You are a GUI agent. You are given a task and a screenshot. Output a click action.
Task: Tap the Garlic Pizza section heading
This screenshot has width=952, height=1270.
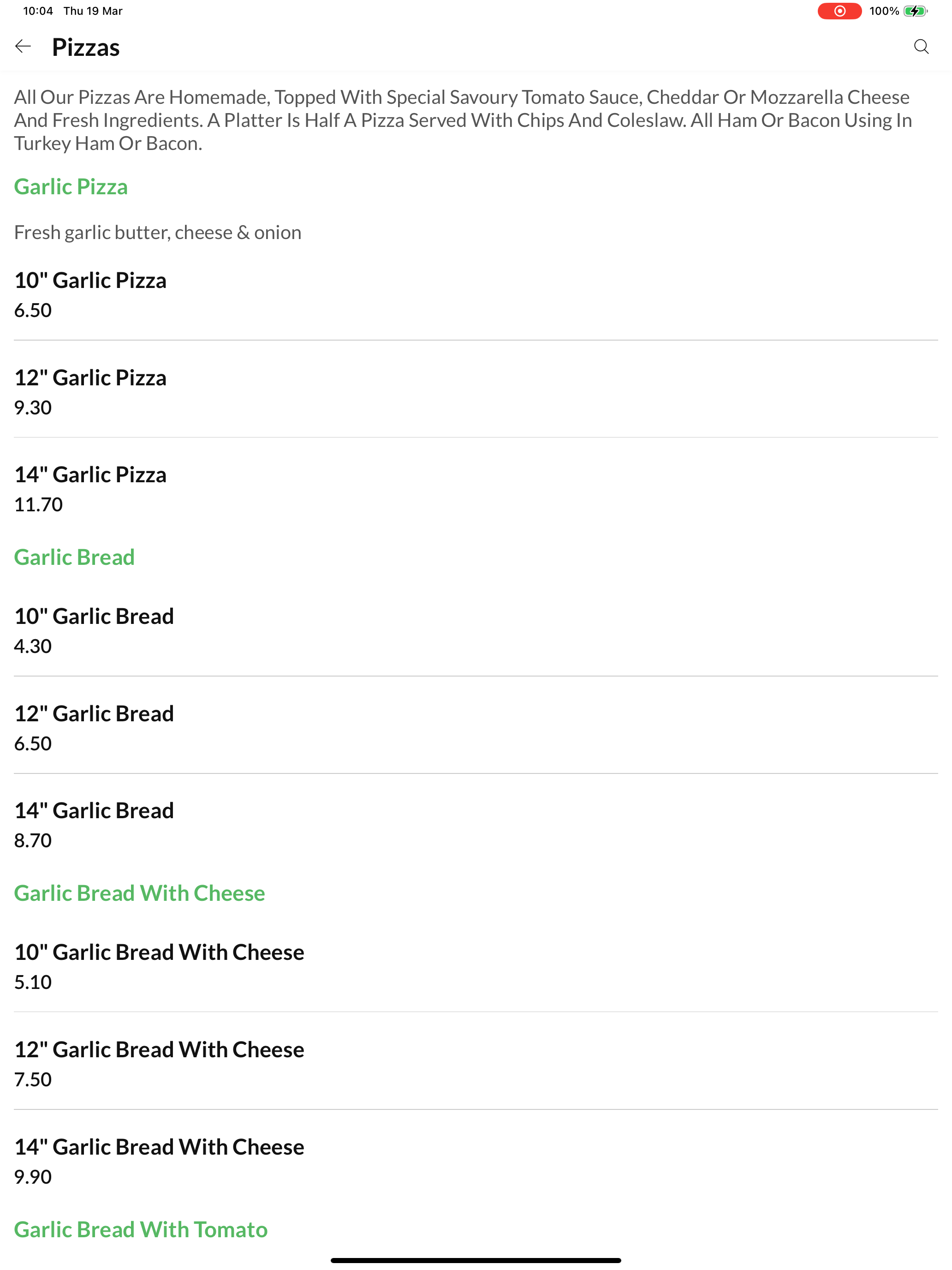pyautogui.click(x=71, y=186)
